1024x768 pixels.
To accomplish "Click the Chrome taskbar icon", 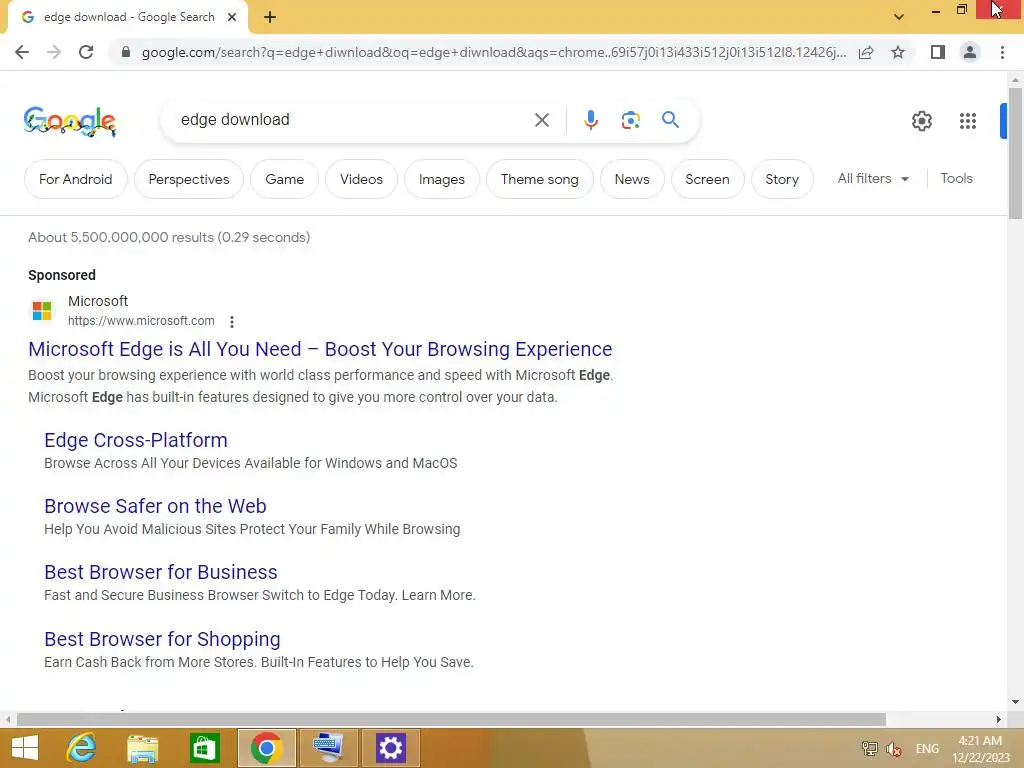I will pyautogui.click(x=266, y=748).
